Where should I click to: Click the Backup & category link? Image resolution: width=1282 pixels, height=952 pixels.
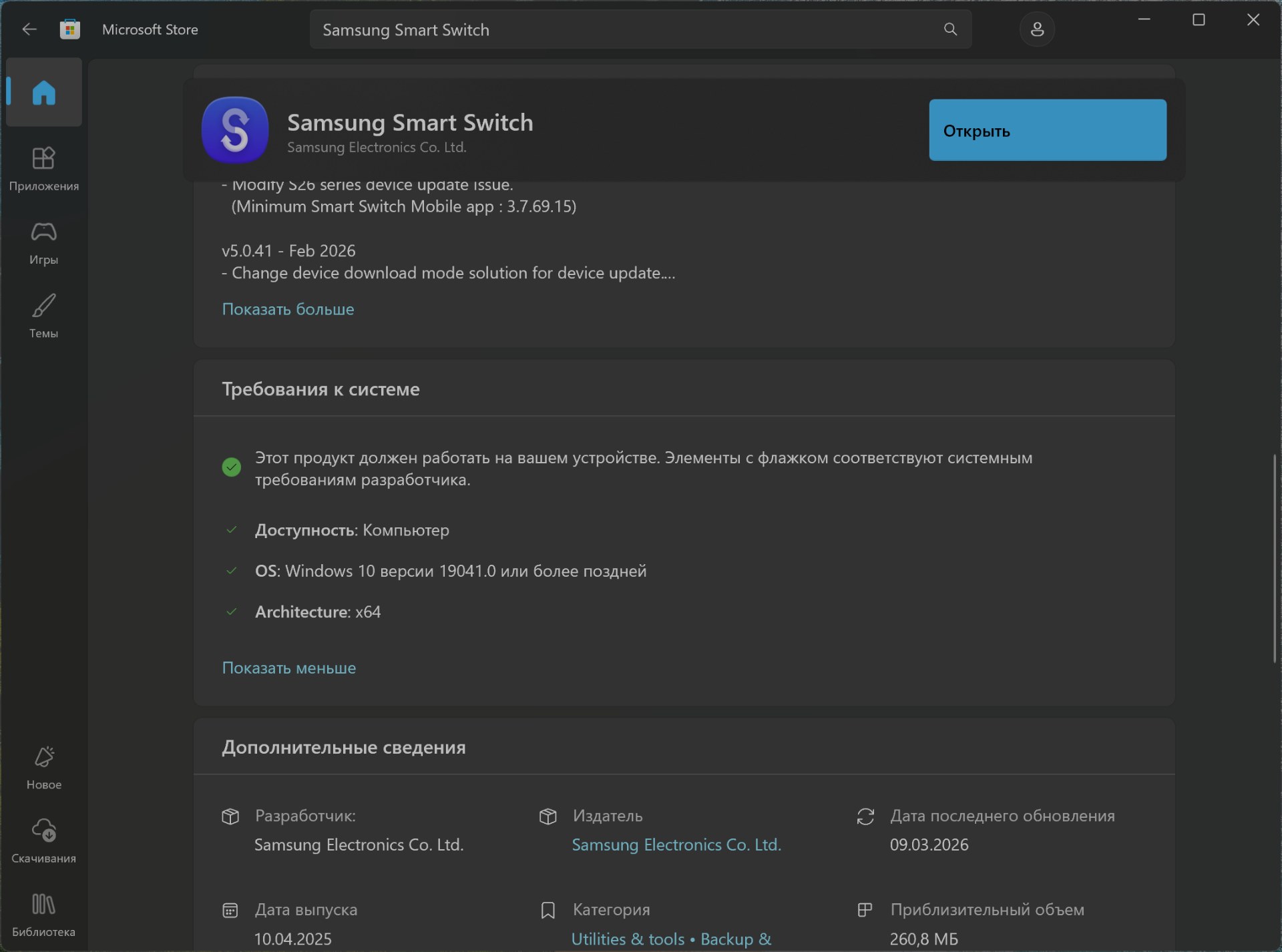point(736,939)
